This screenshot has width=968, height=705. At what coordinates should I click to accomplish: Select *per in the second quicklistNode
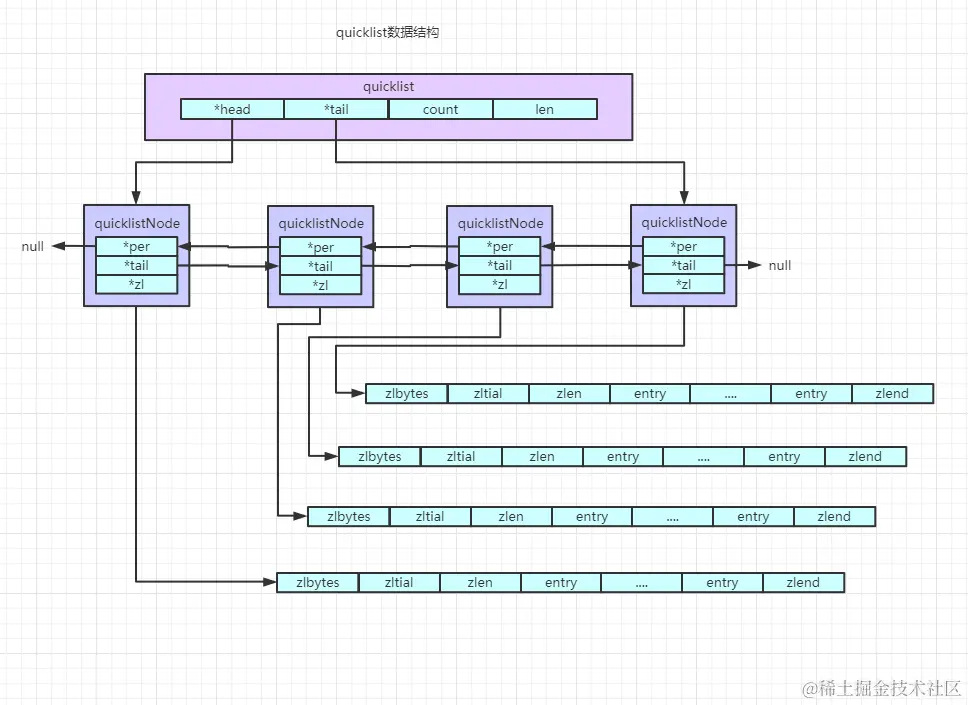[x=320, y=247]
